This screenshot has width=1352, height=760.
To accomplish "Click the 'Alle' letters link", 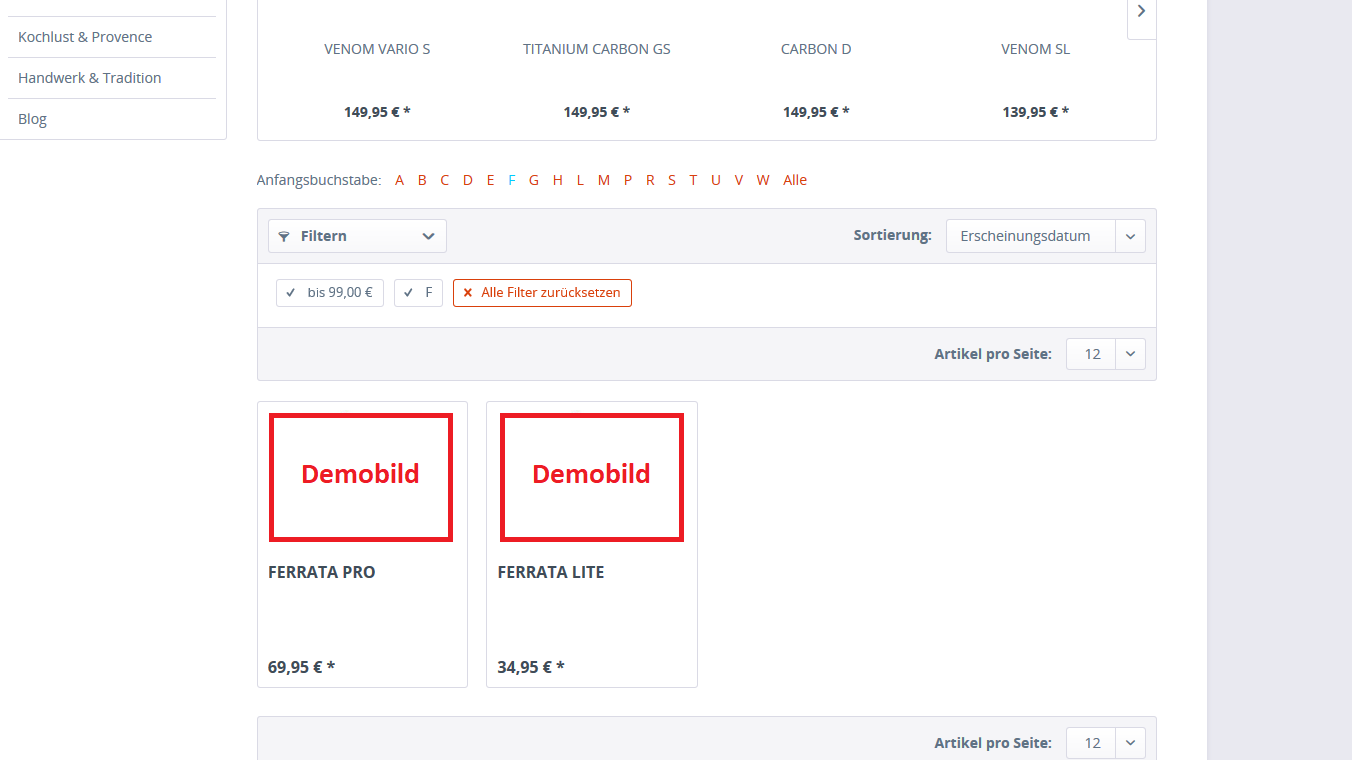I will [795, 180].
